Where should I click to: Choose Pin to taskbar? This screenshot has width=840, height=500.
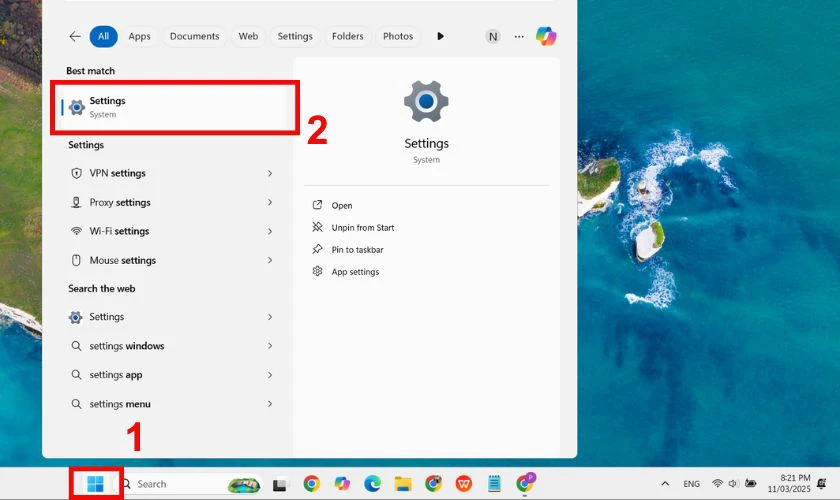coord(357,249)
